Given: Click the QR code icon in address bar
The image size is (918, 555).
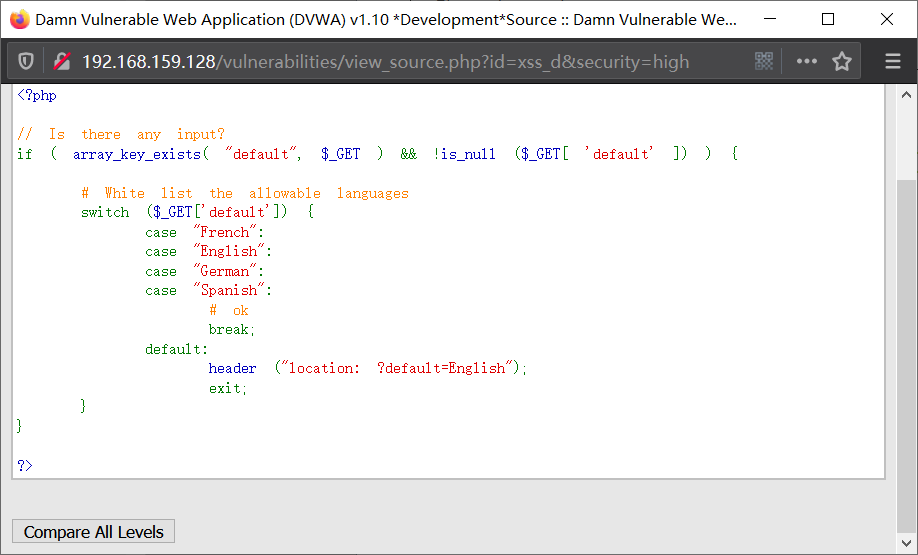Looking at the screenshot, I should 763,61.
